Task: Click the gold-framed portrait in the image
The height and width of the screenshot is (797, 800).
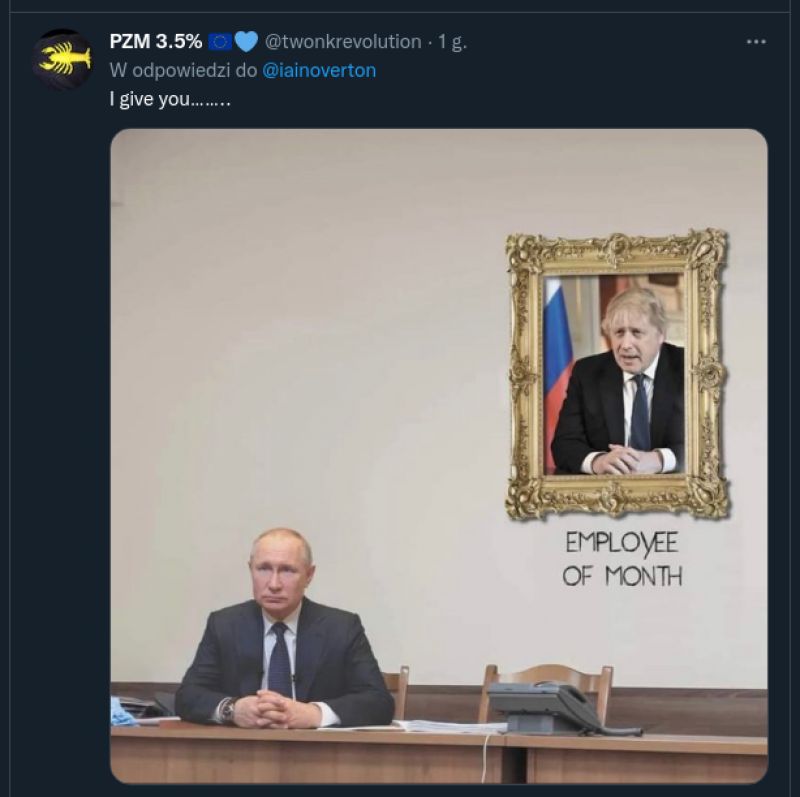Action: [x=617, y=375]
